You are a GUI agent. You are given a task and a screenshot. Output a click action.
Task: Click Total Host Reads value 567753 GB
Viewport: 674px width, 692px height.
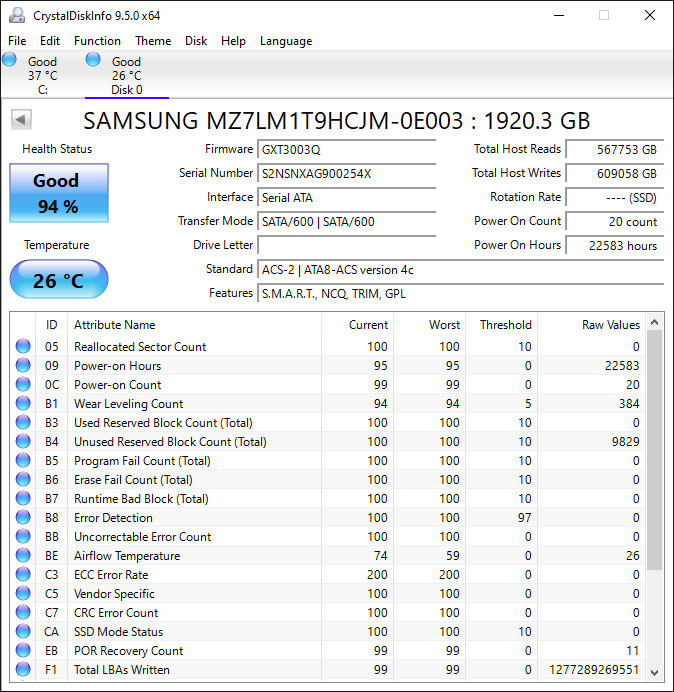point(615,150)
